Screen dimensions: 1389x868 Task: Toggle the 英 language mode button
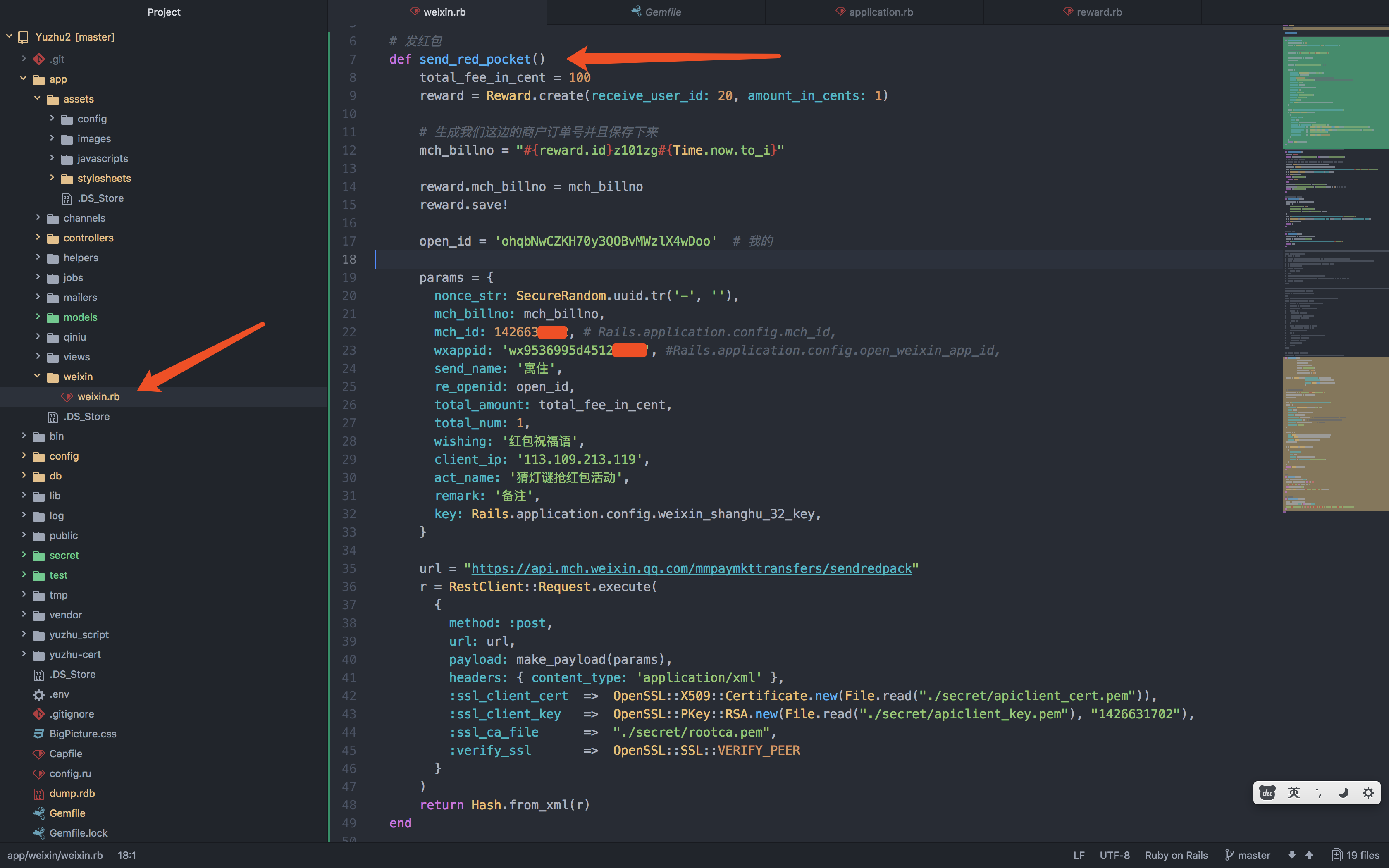[1294, 793]
